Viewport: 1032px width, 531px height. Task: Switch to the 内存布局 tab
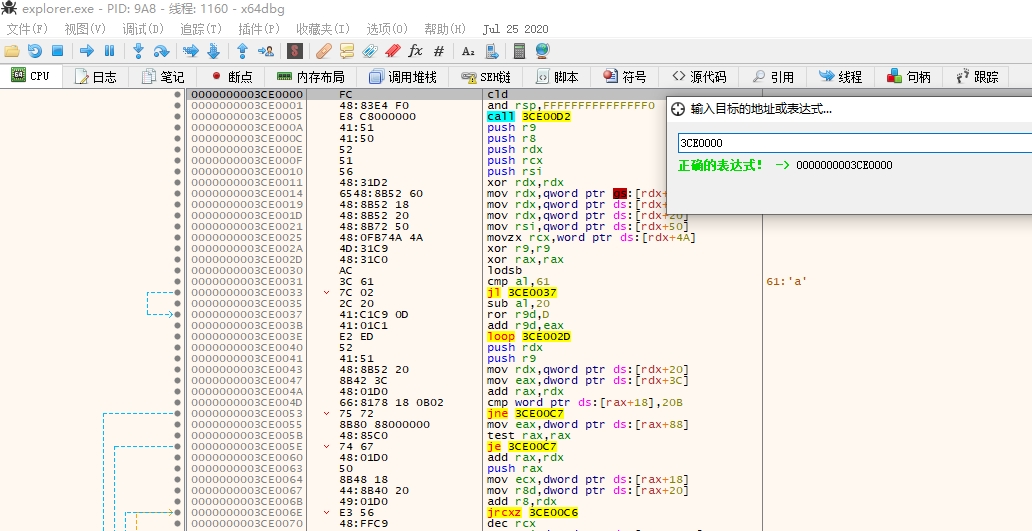tap(311, 76)
